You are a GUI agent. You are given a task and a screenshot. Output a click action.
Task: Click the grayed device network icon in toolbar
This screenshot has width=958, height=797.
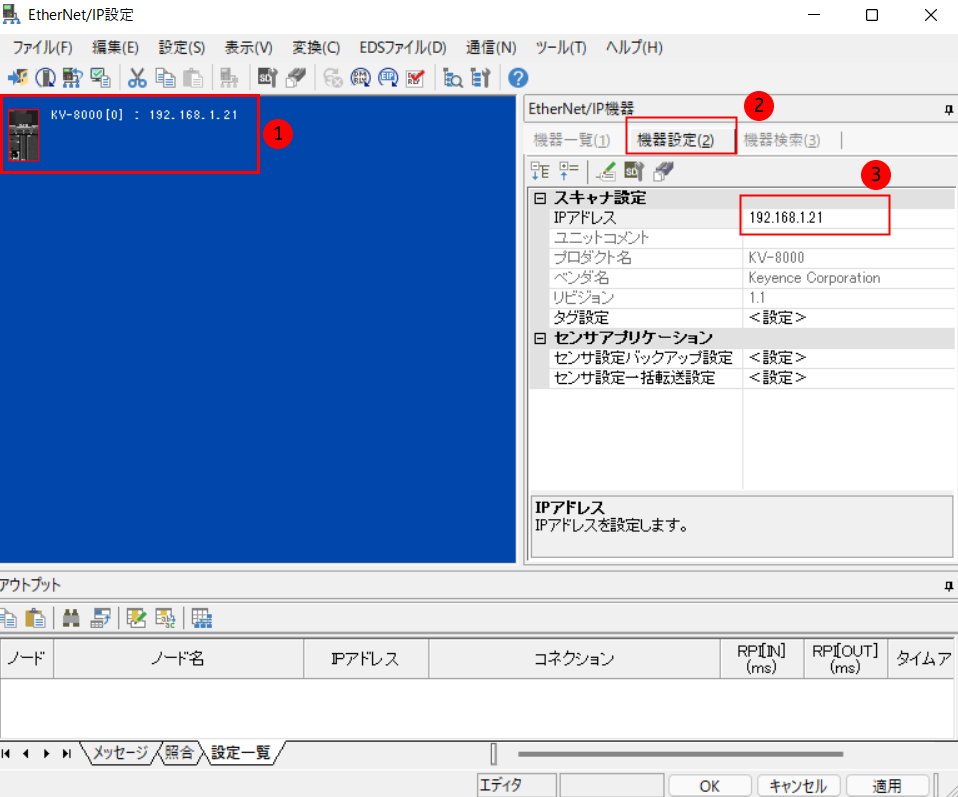[x=229, y=78]
